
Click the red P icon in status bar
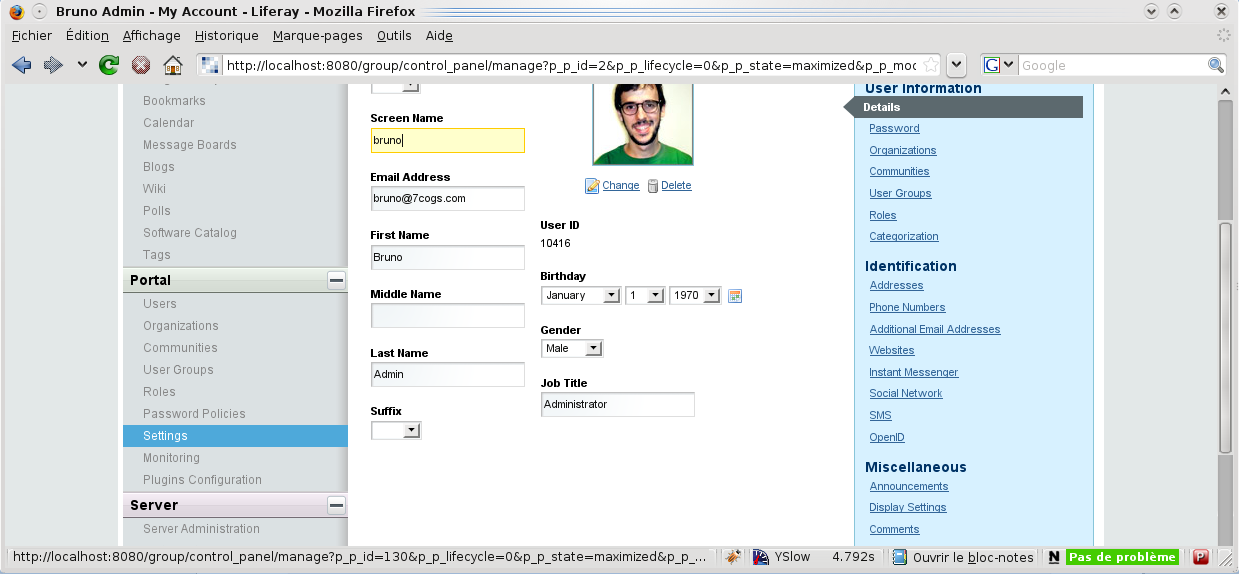click(x=1200, y=557)
